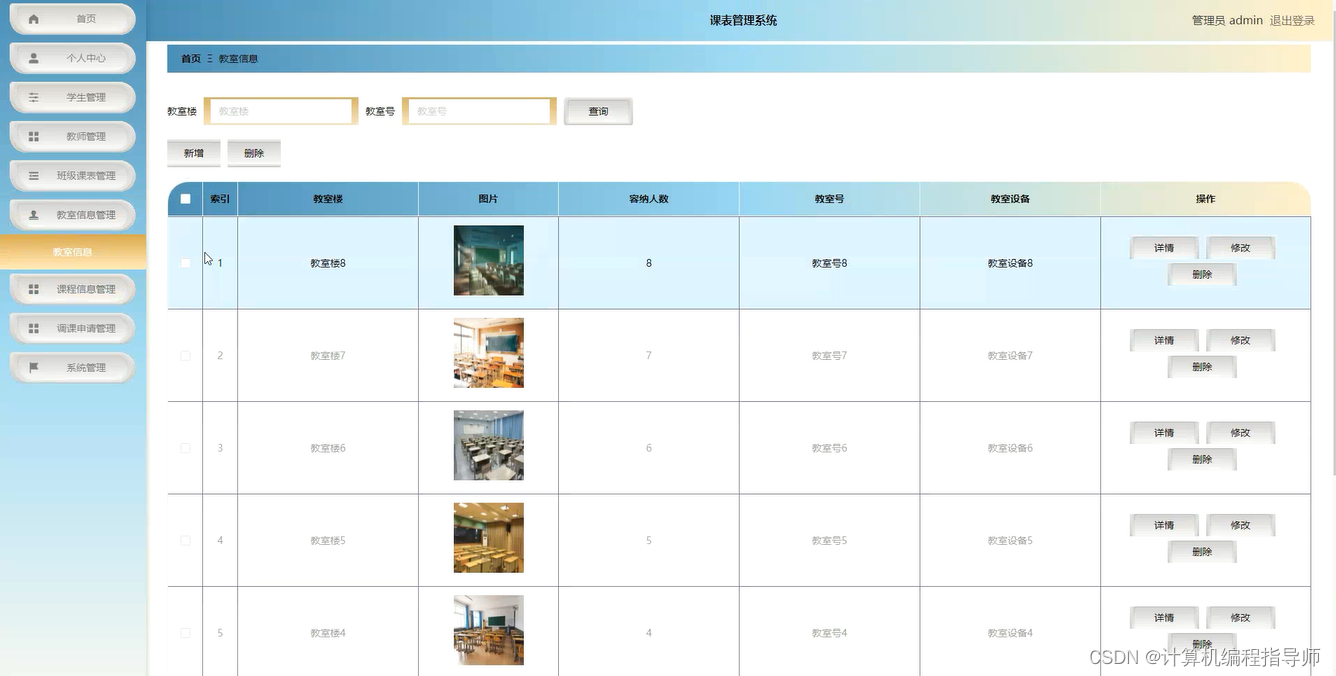
Task: Click 修改 for 教室楼7 row
Action: click(x=1241, y=340)
